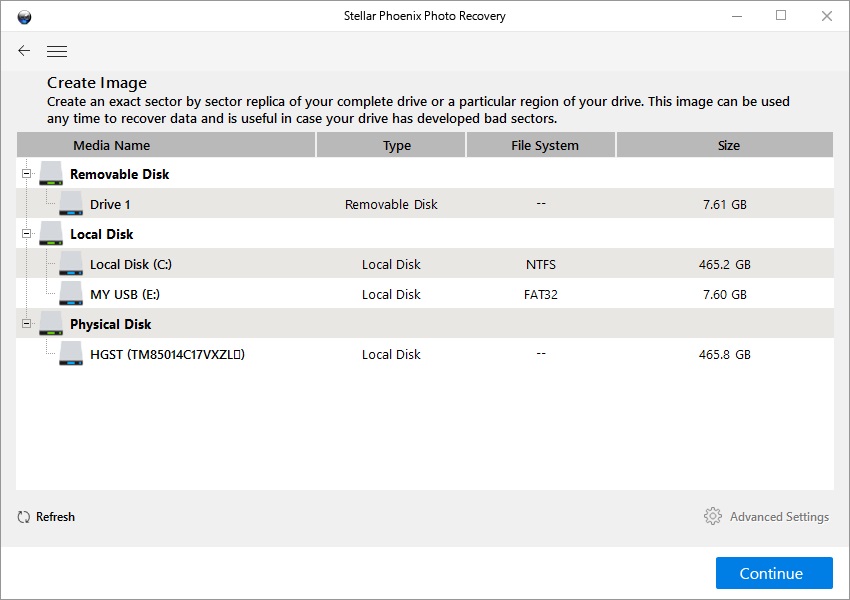The width and height of the screenshot is (850, 600).
Task: Click the Drive 1 disk icon
Action: (70, 203)
